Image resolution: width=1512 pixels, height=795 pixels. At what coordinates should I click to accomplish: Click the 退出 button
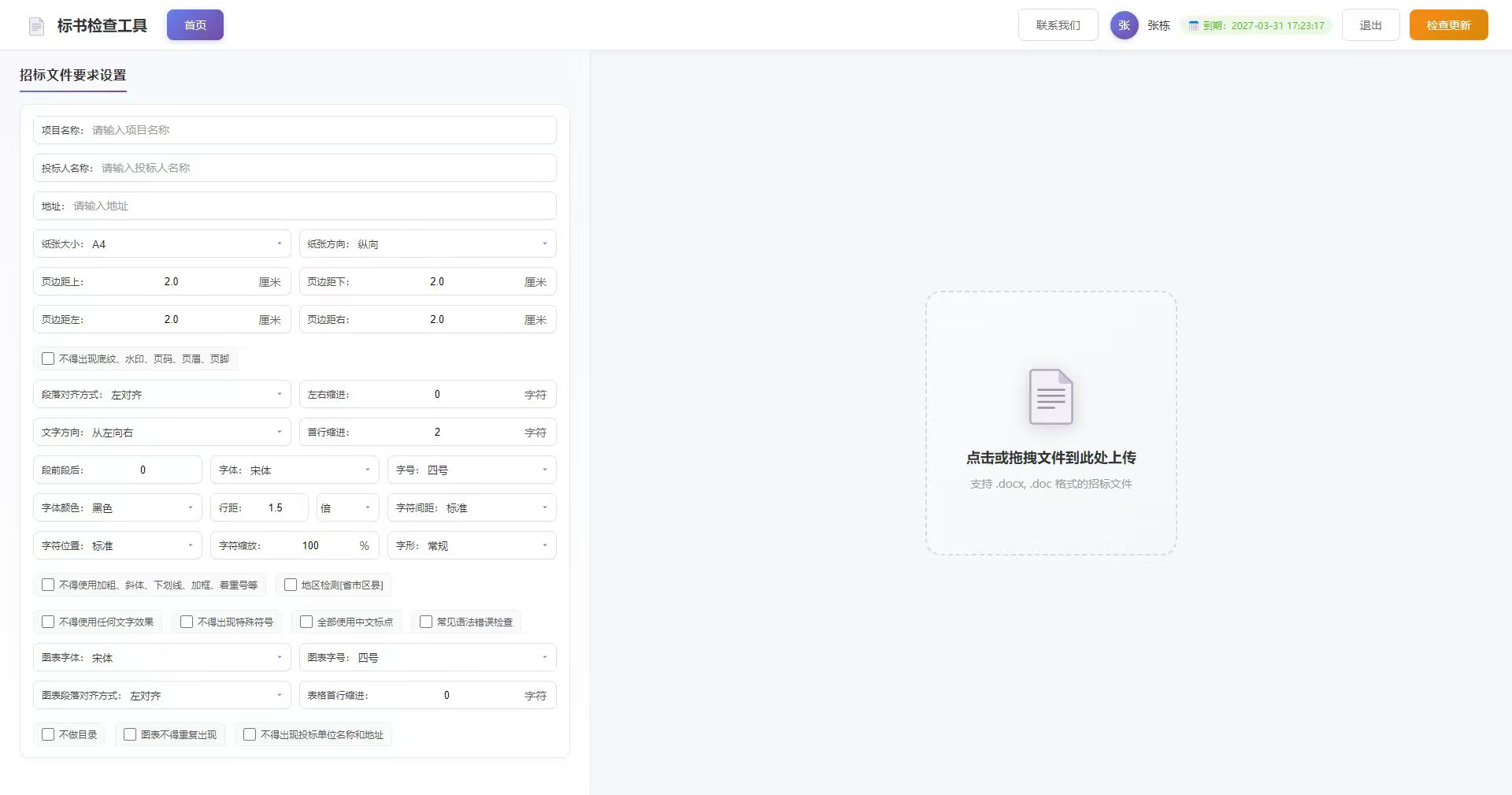(1370, 25)
